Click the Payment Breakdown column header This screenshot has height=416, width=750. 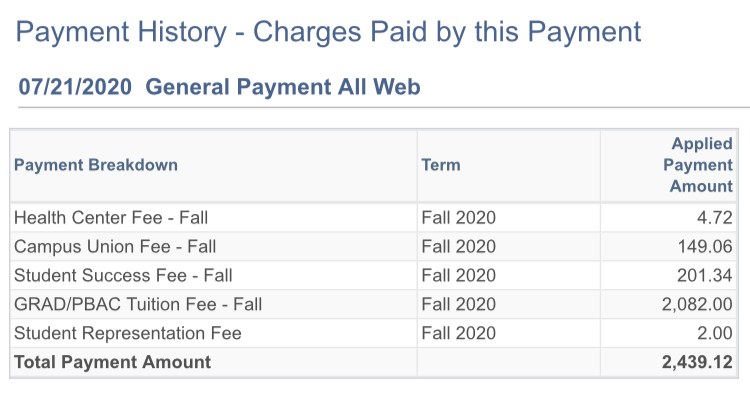(x=96, y=165)
